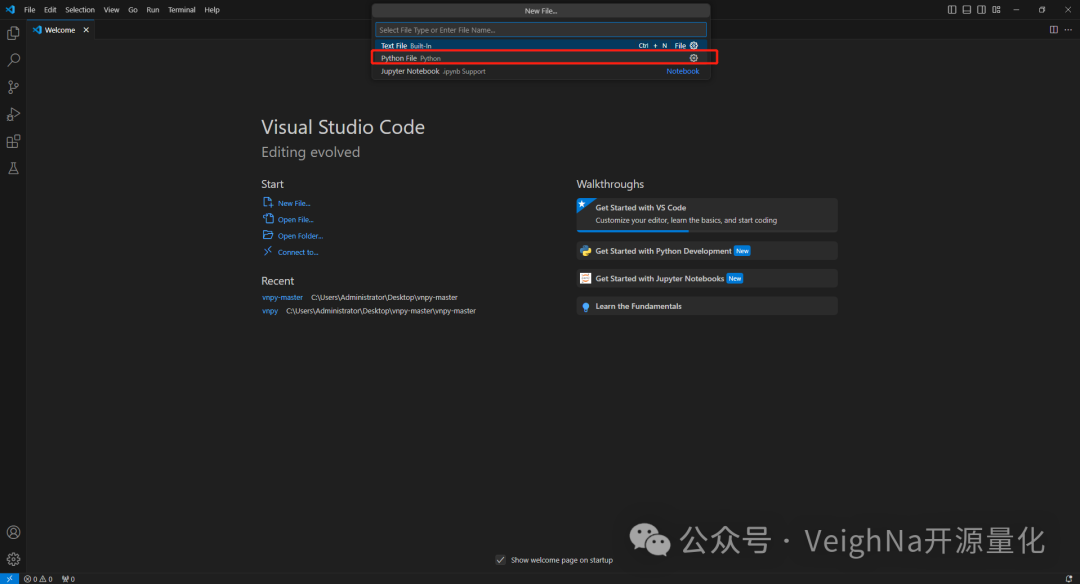Open the Explorer view in activity bar
Screen dimensions: 1080x584
(x=13, y=33)
